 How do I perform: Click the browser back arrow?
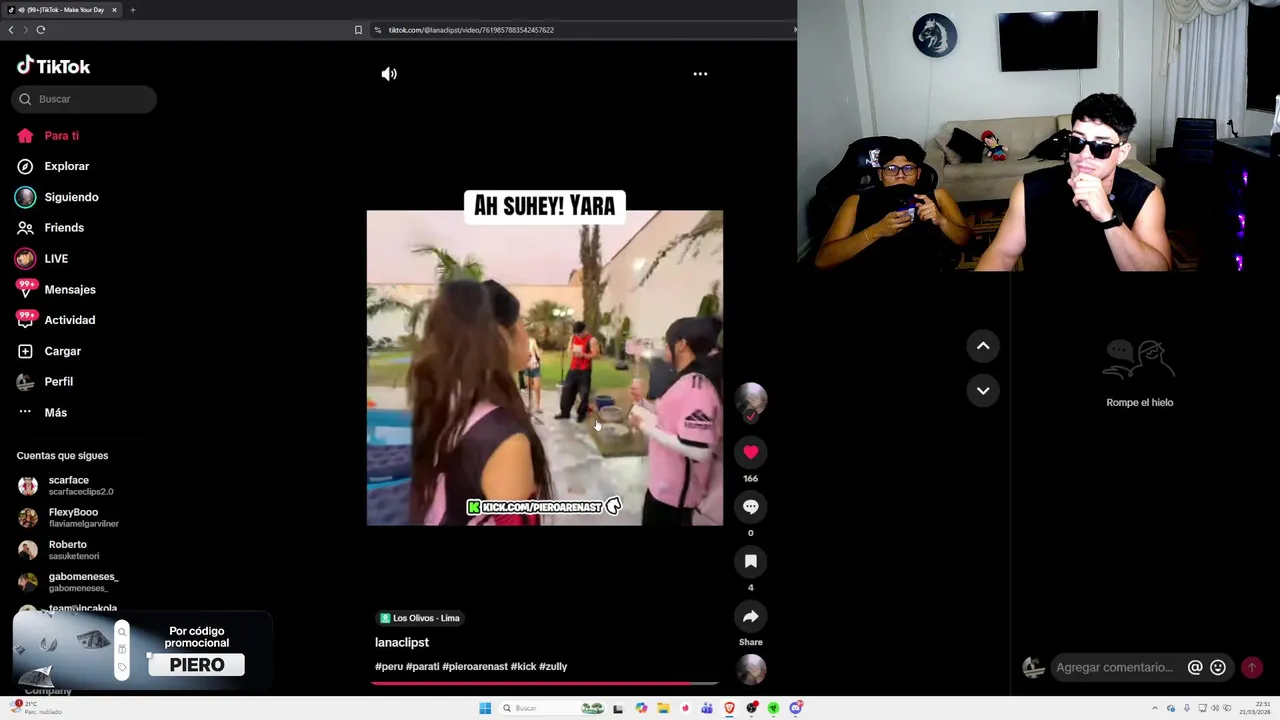11,30
